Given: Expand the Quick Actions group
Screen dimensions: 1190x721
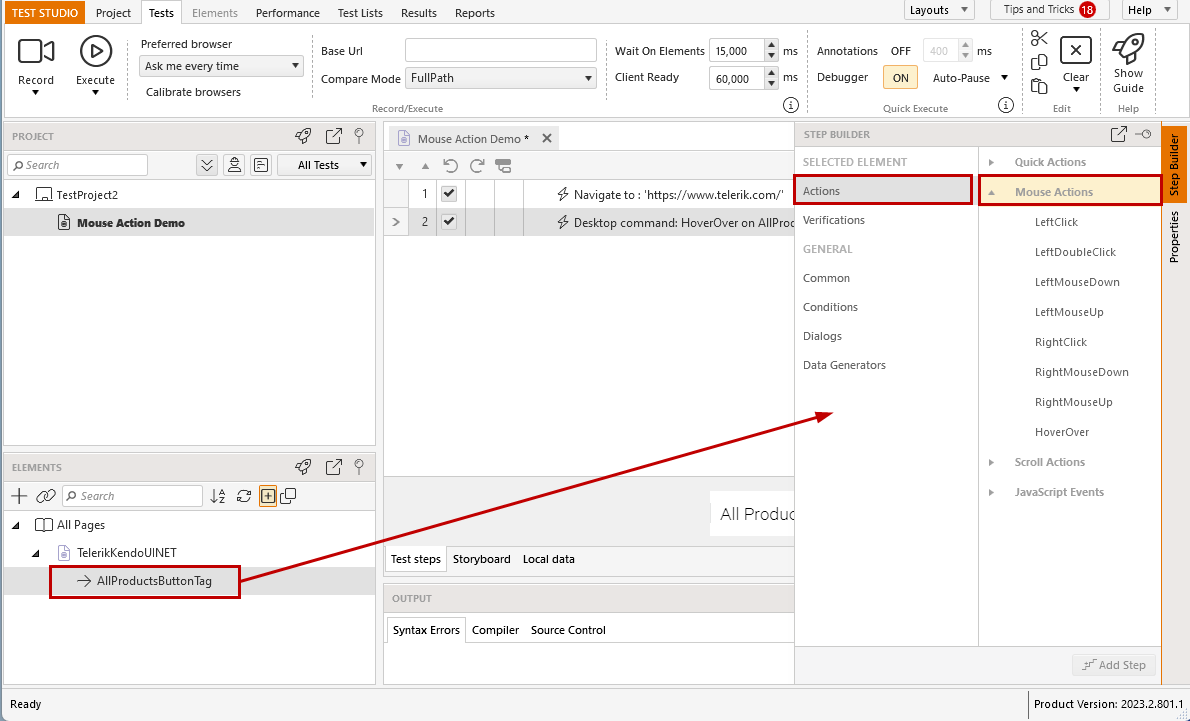Looking at the screenshot, I should click(x=991, y=162).
